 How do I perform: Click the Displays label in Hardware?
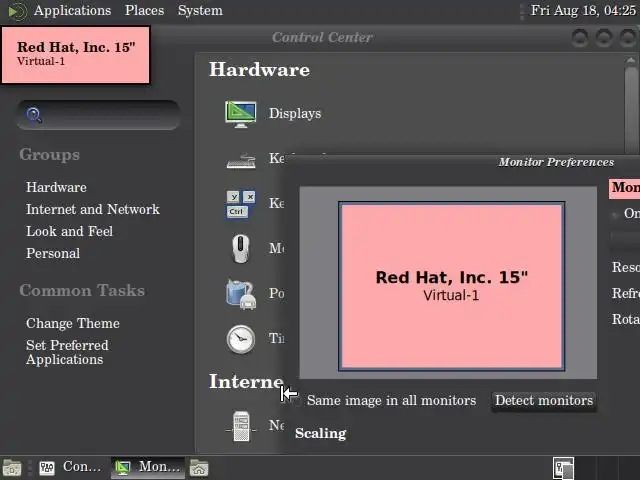tap(295, 113)
